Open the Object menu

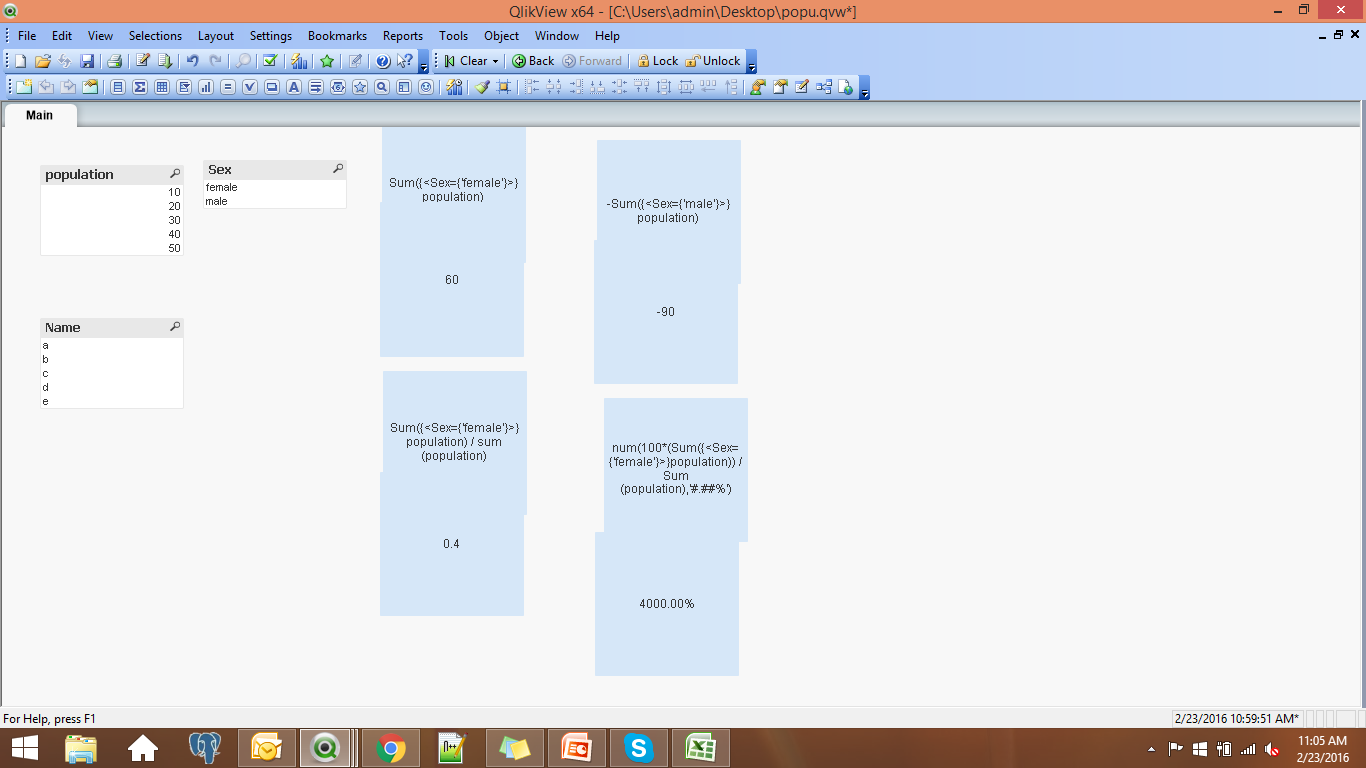point(501,35)
